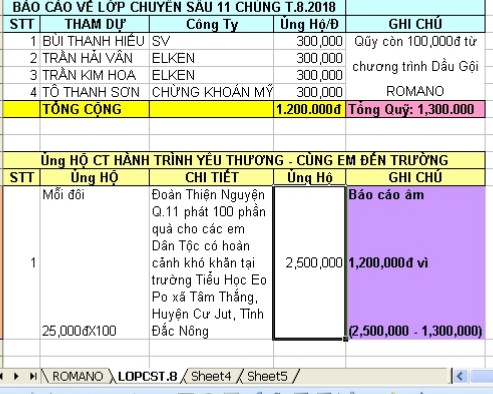Screen dimensions: 493x394
Task: Go to next sheet with tab arrow
Action: tap(16, 376)
